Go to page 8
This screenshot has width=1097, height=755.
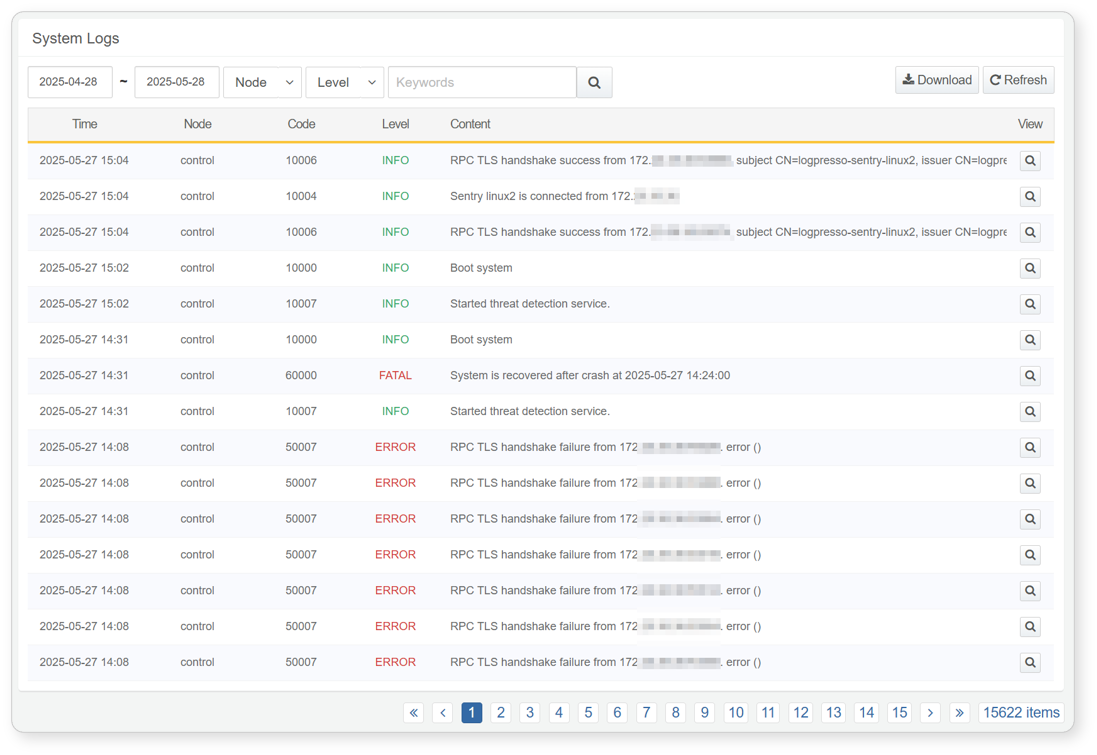pos(675,712)
